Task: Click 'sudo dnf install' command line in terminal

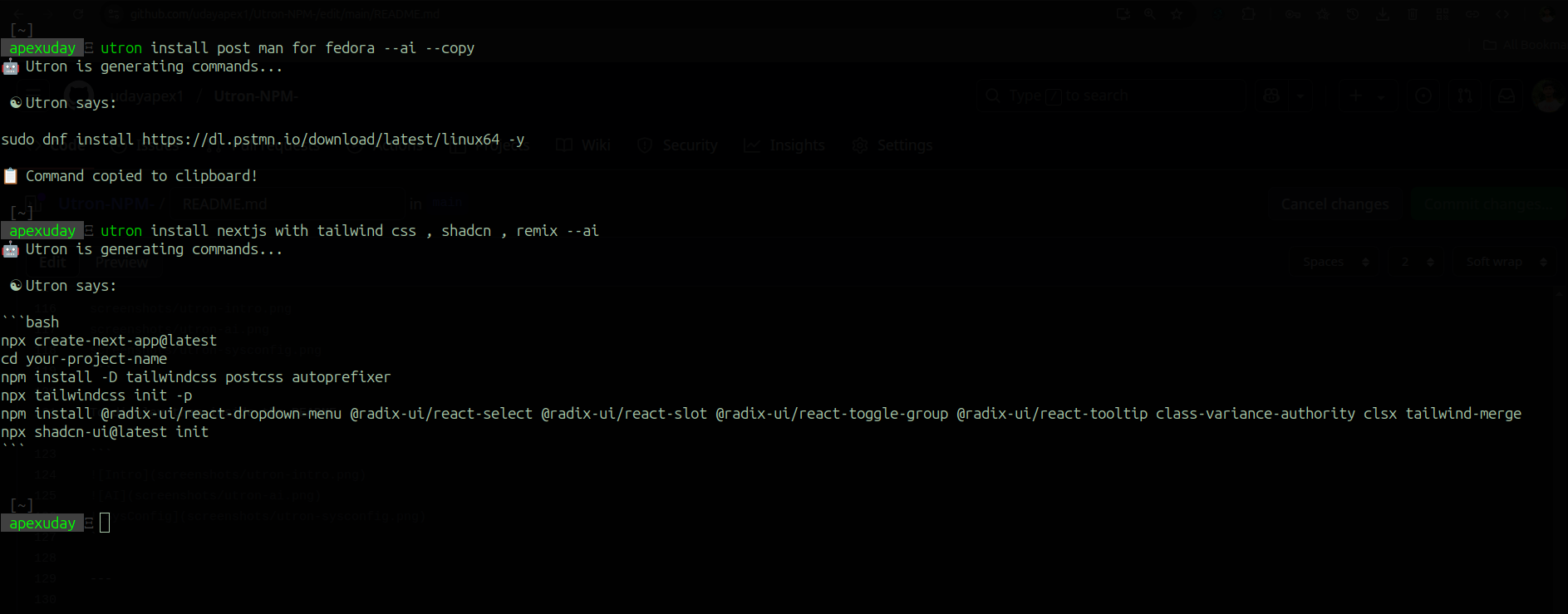Action: 263,140
